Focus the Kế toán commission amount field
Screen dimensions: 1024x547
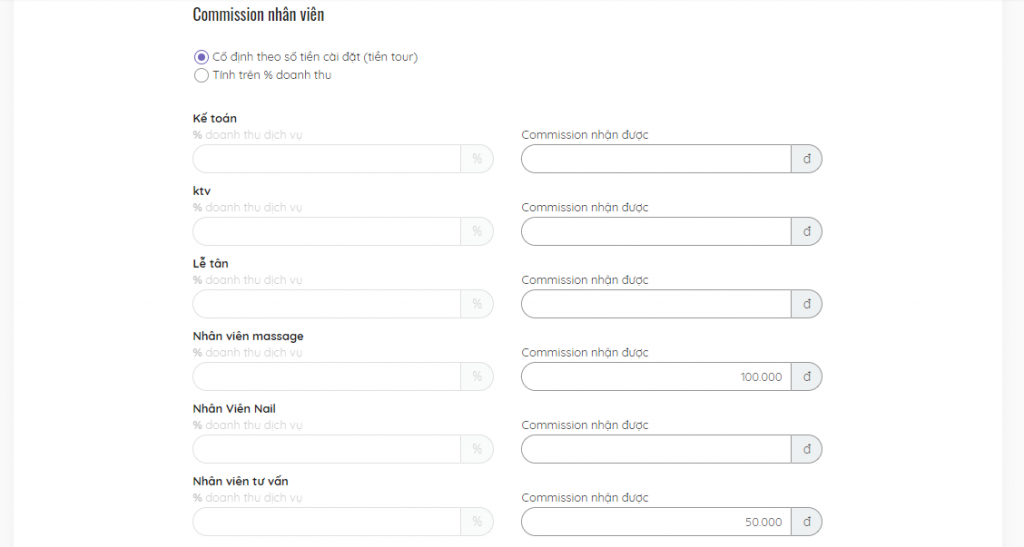click(x=656, y=159)
